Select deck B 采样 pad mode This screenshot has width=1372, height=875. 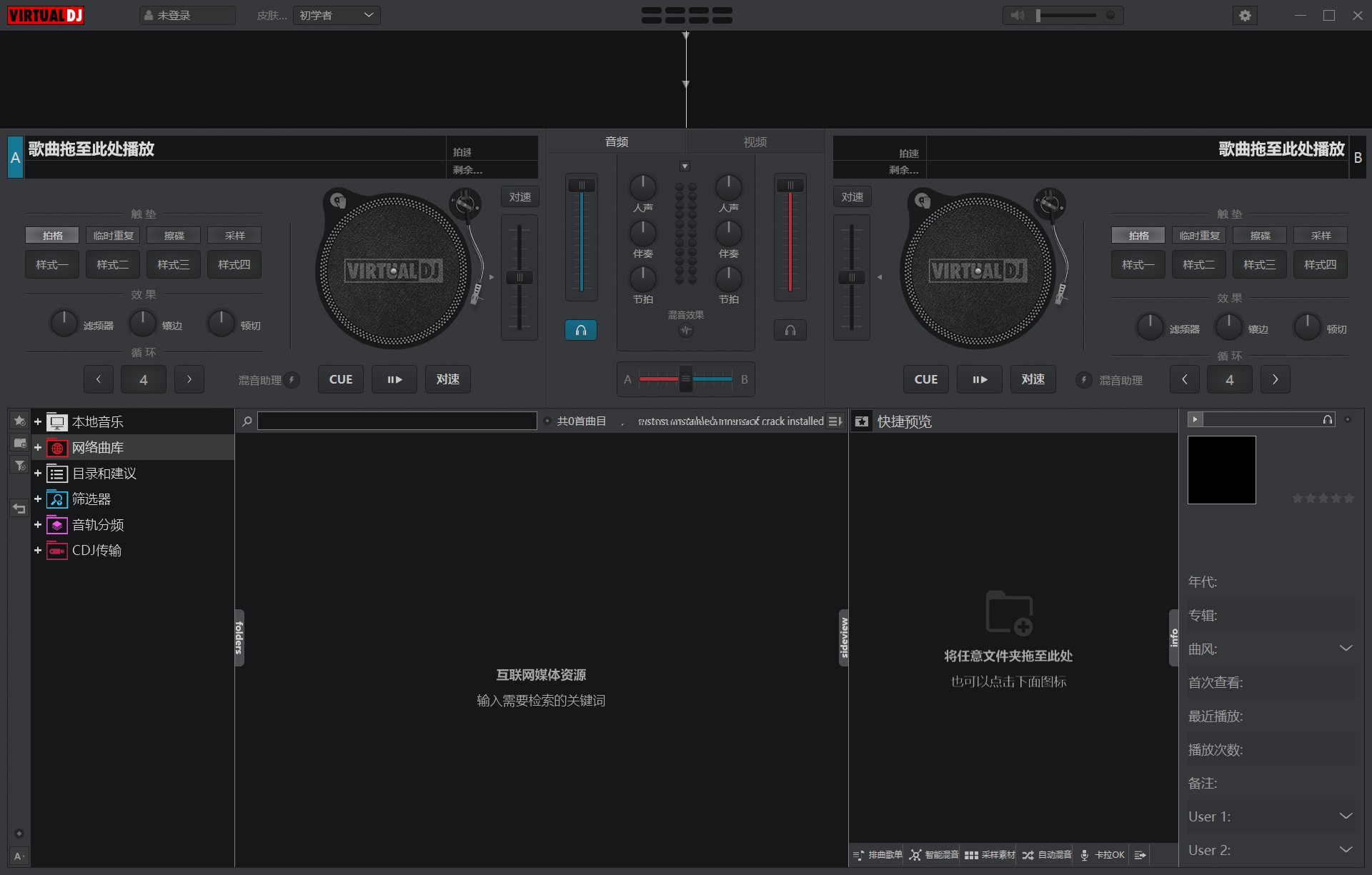point(1321,236)
